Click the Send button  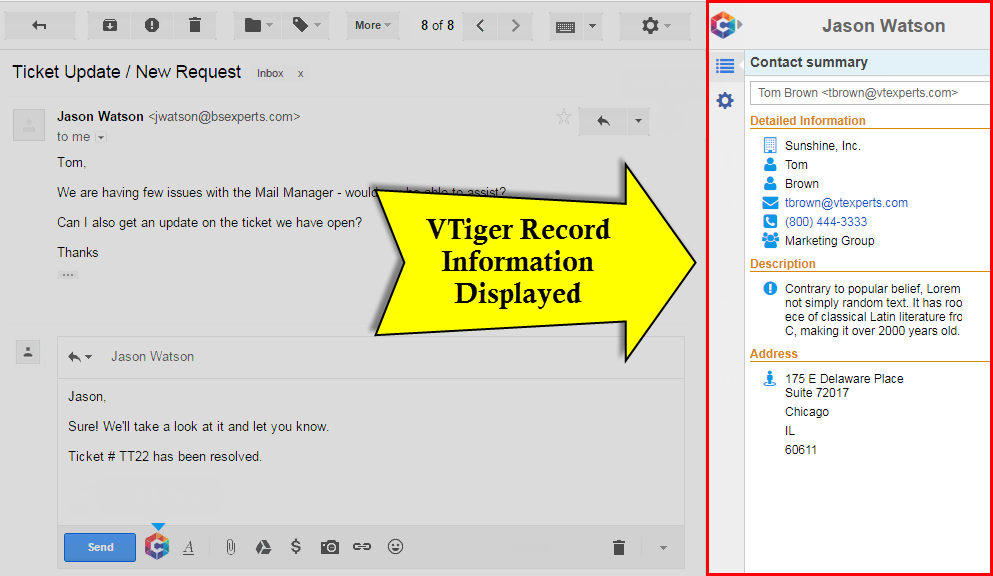(x=99, y=546)
